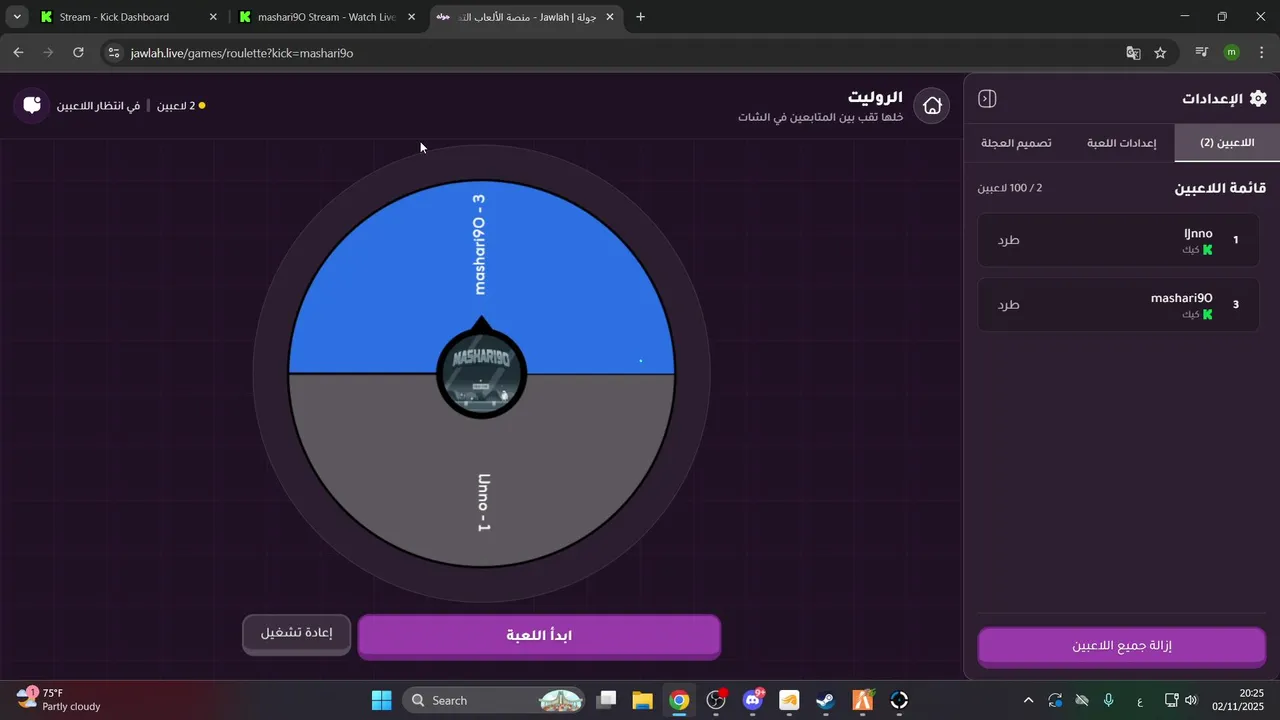Click the قائمة اللاعبين heading
Screen dimensions: 1280x720
pos(1220,188)
